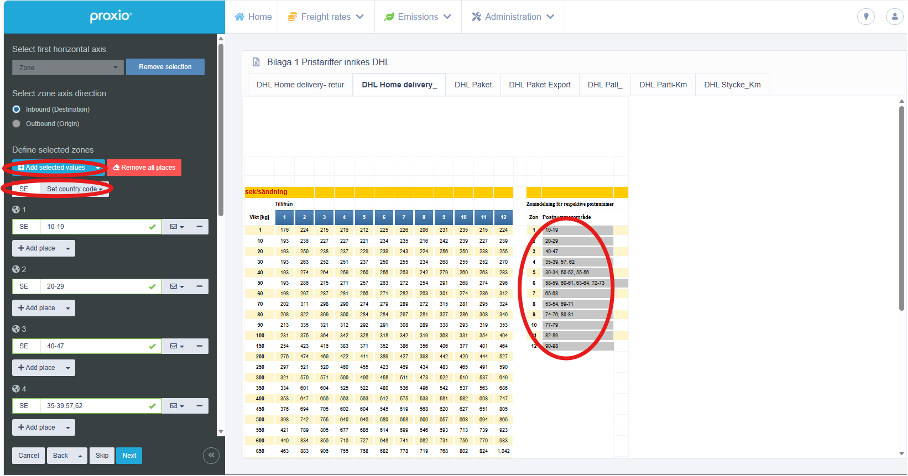Click Add place under zone 3
908x476 pixels.
click(x=37, y=368)
